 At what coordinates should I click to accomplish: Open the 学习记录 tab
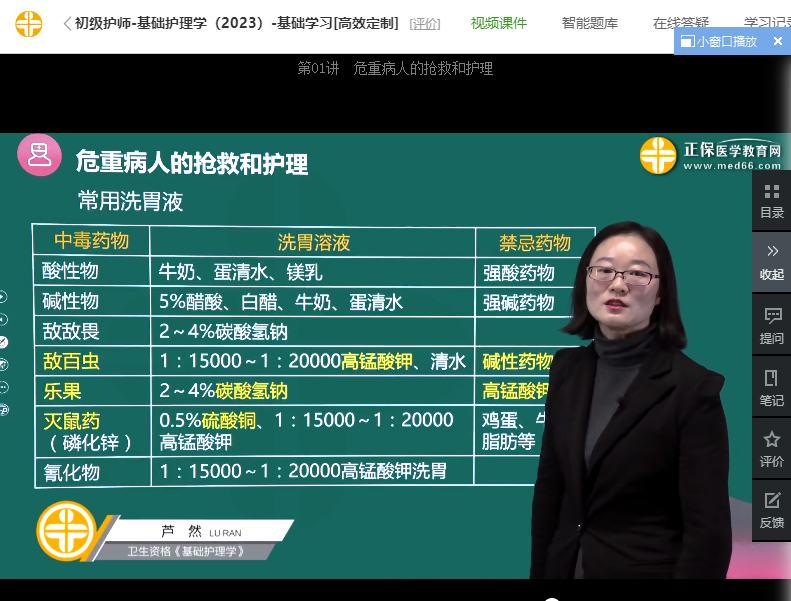point(767,23)
